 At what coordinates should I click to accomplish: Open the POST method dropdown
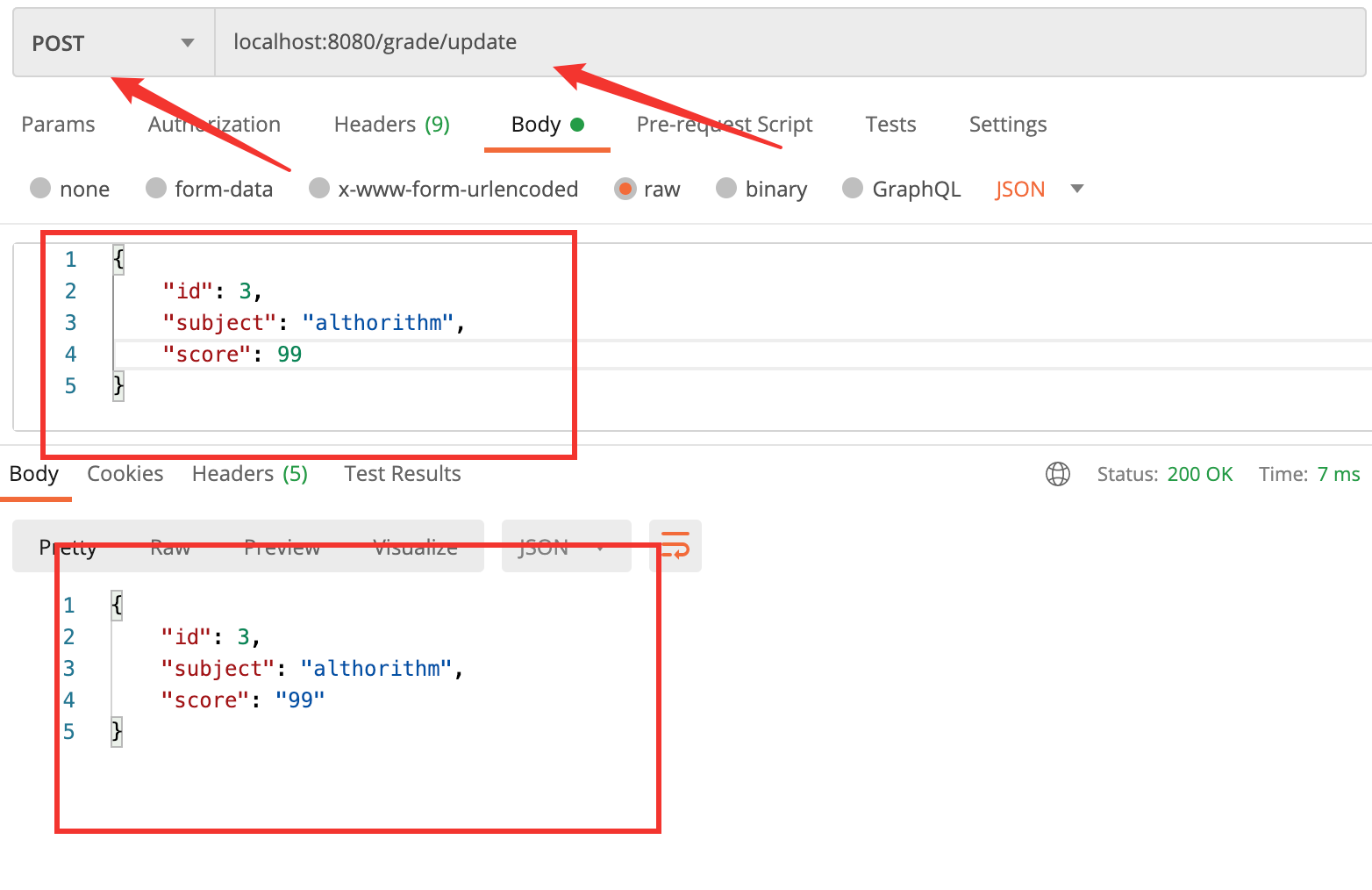click(x=113, y=43)
